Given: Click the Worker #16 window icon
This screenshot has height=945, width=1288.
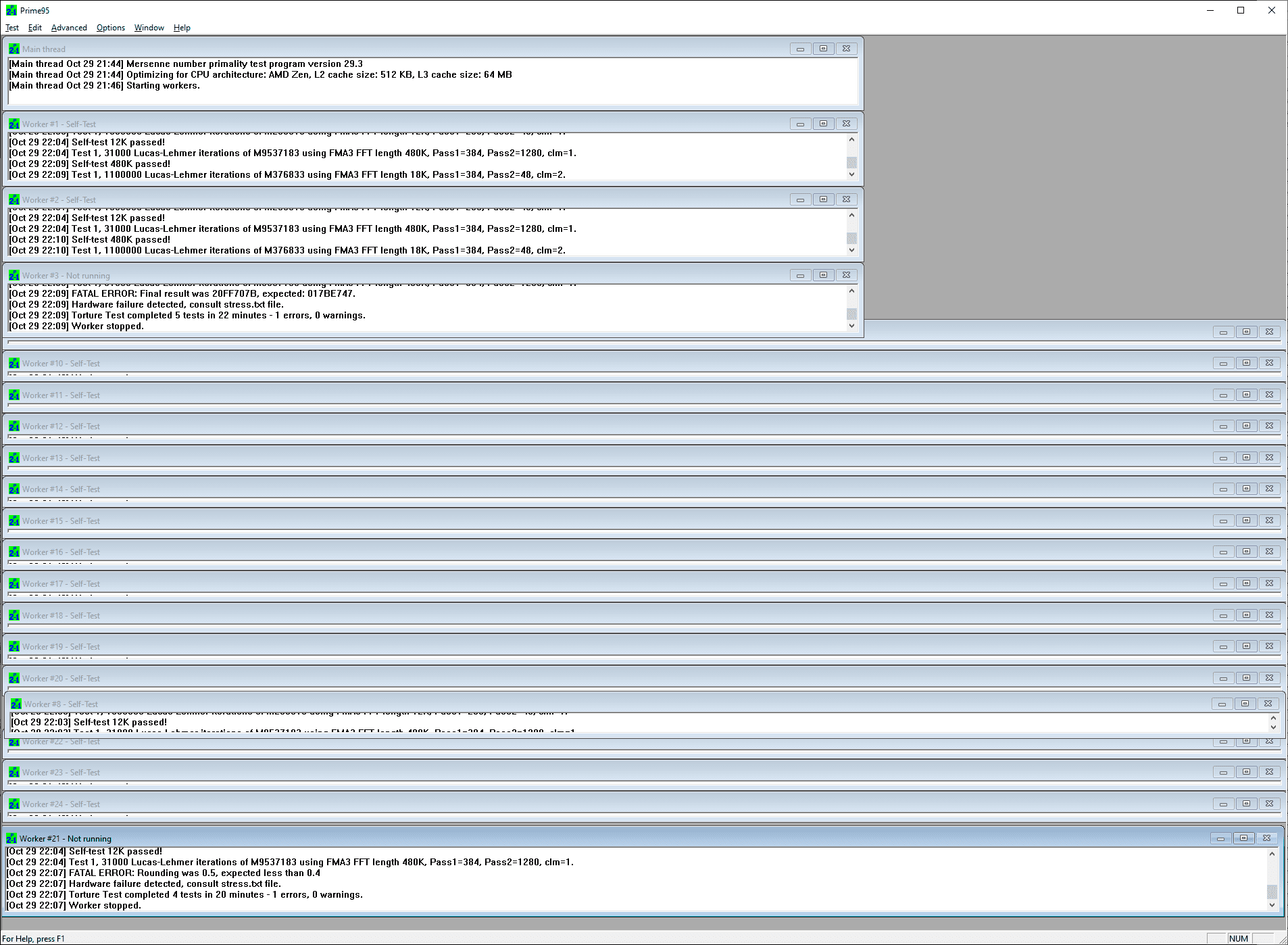Looking at the screenshot, I should click(14, 552).
